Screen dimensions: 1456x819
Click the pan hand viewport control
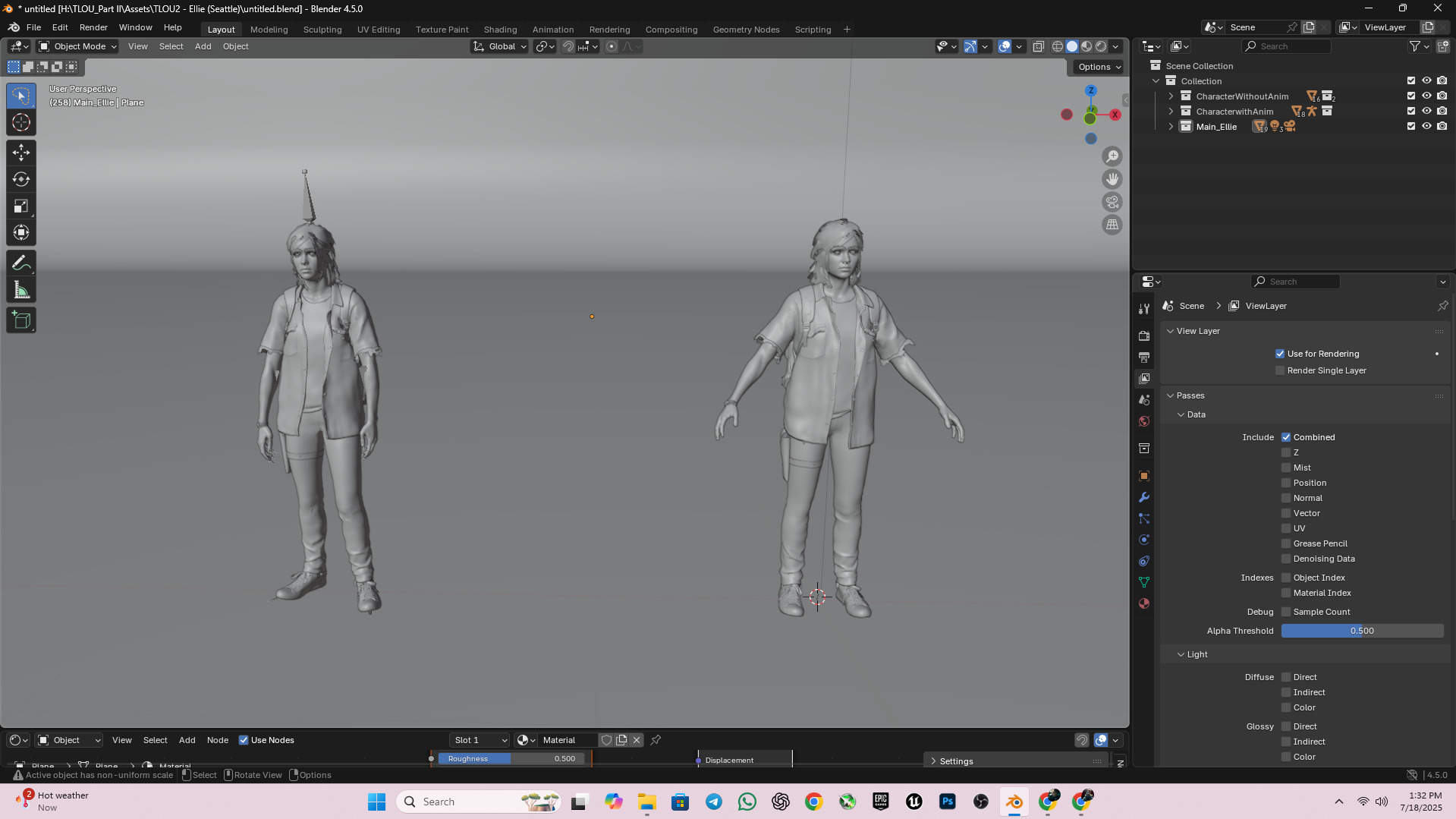1112,179
